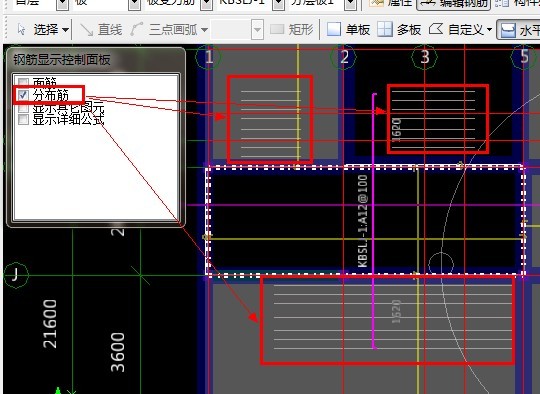Click the 3600 dimension text

[x=118, y=352]
